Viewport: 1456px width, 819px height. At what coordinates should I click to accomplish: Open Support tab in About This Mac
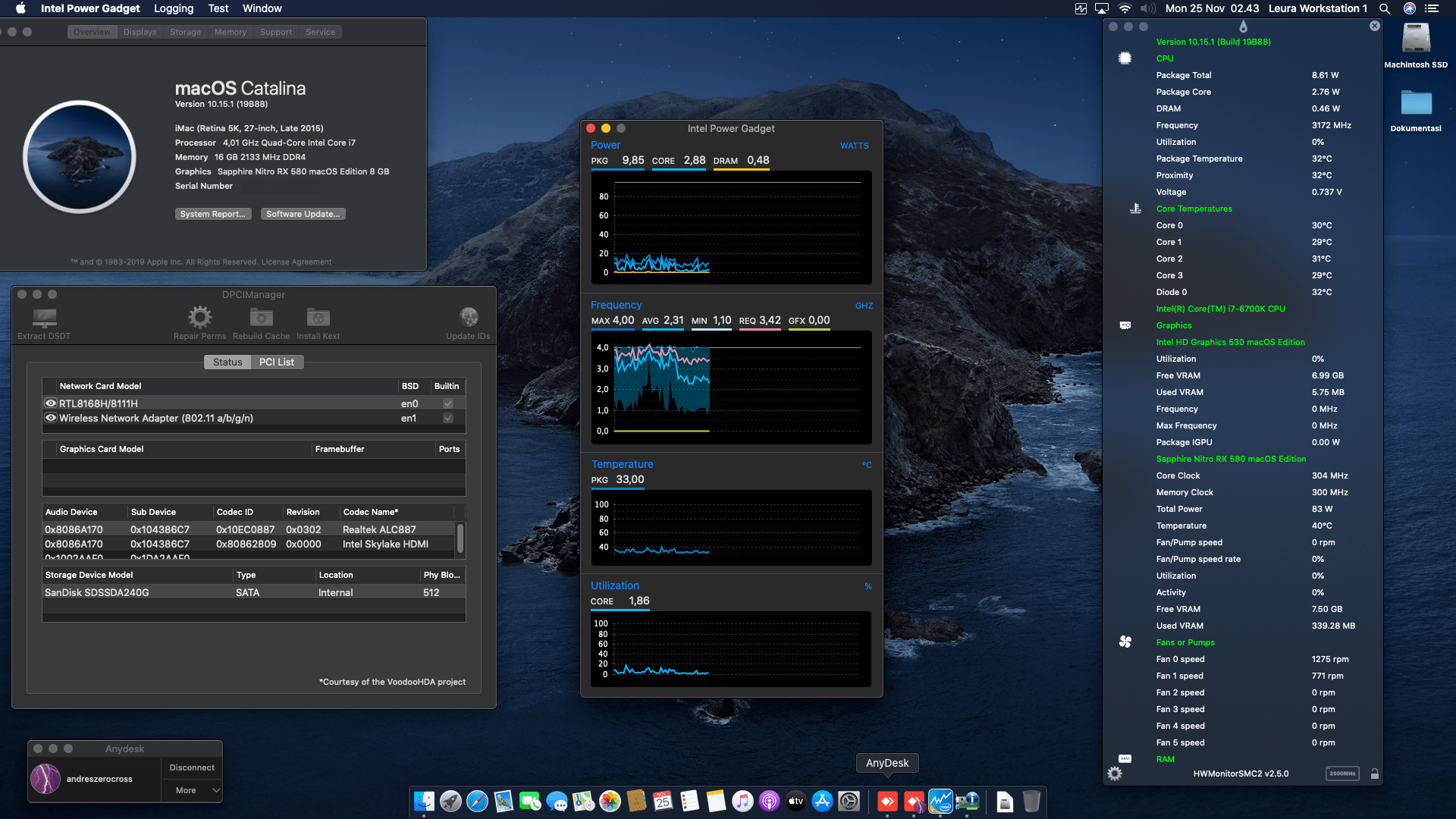point(276,32)
